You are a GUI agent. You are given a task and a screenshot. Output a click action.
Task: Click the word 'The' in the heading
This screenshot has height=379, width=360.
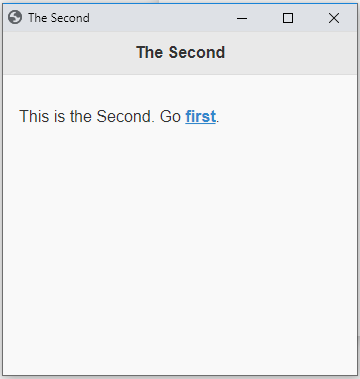150,52
